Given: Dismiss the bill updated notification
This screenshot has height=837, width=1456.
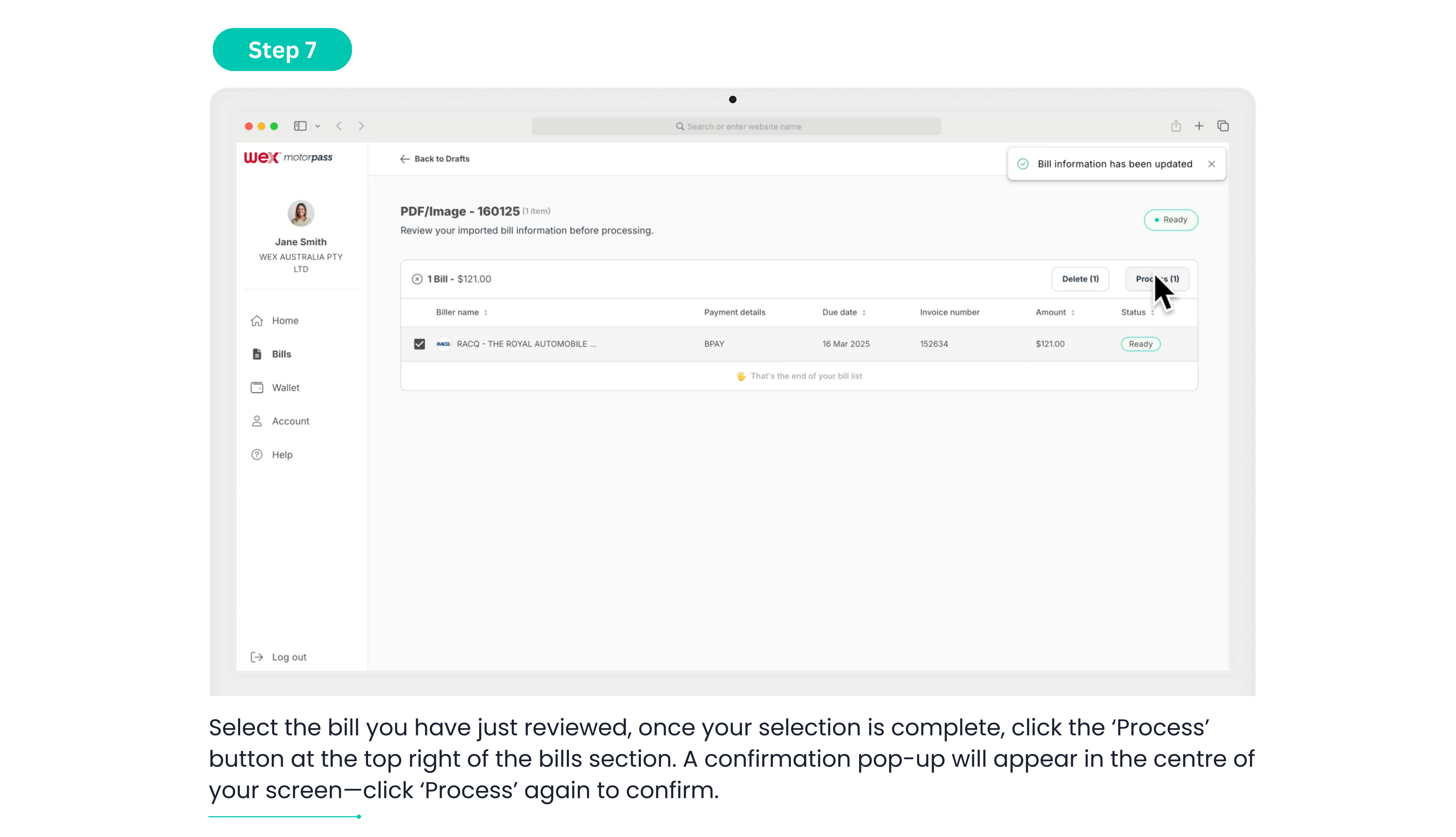Looking at the screenshot, I should [1211, 164].
